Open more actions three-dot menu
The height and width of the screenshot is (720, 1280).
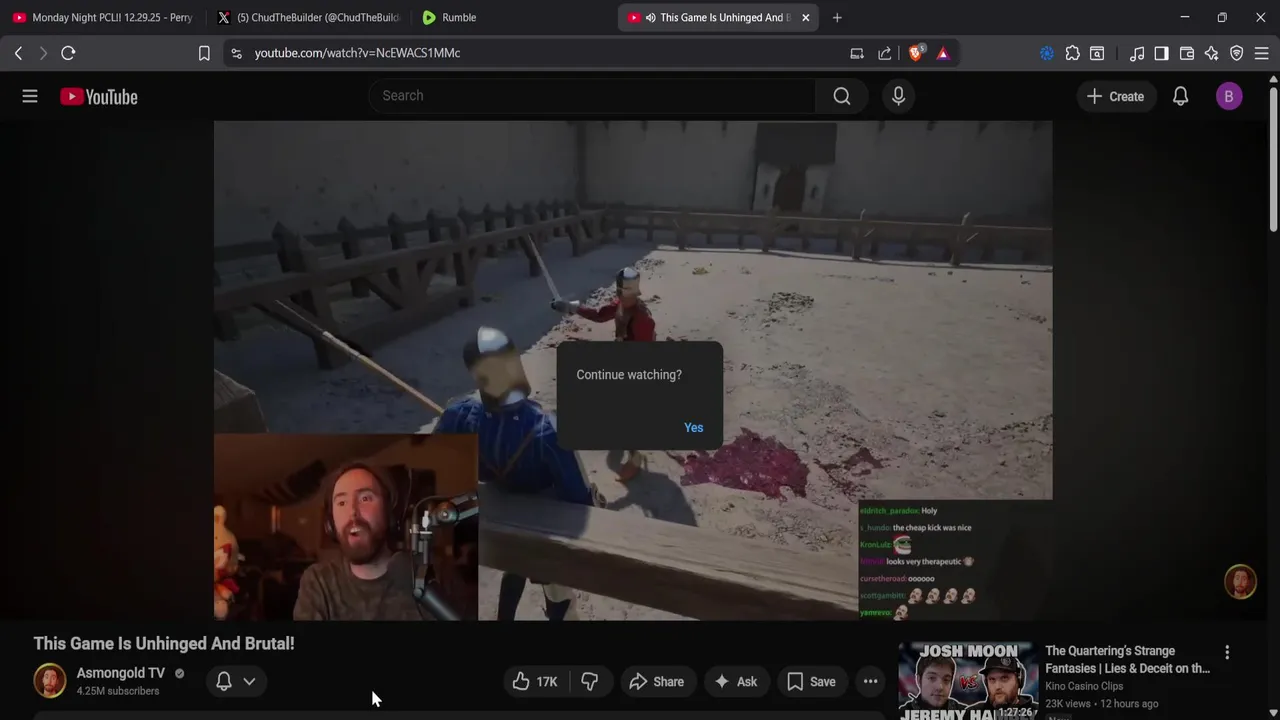[871, 681]
